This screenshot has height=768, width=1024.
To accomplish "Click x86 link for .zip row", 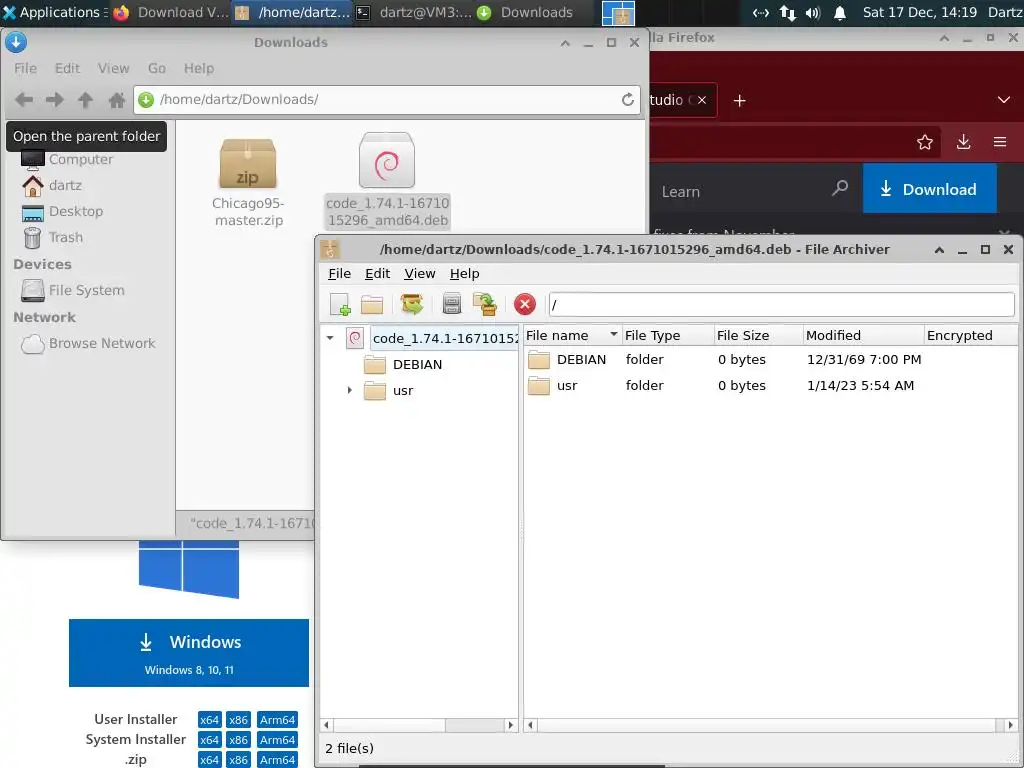I will (x=238, y=760).
